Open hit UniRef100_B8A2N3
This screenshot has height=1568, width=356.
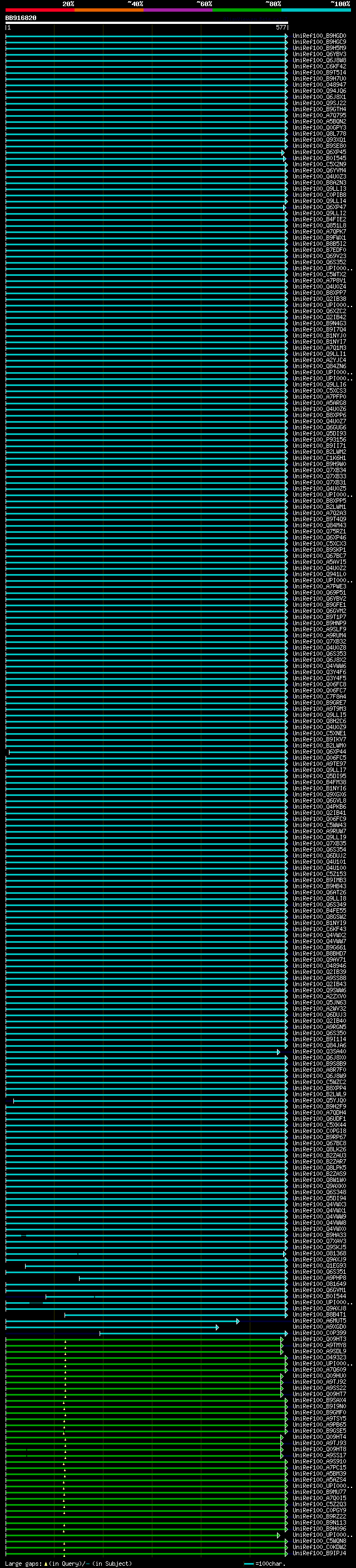[319, 182]
